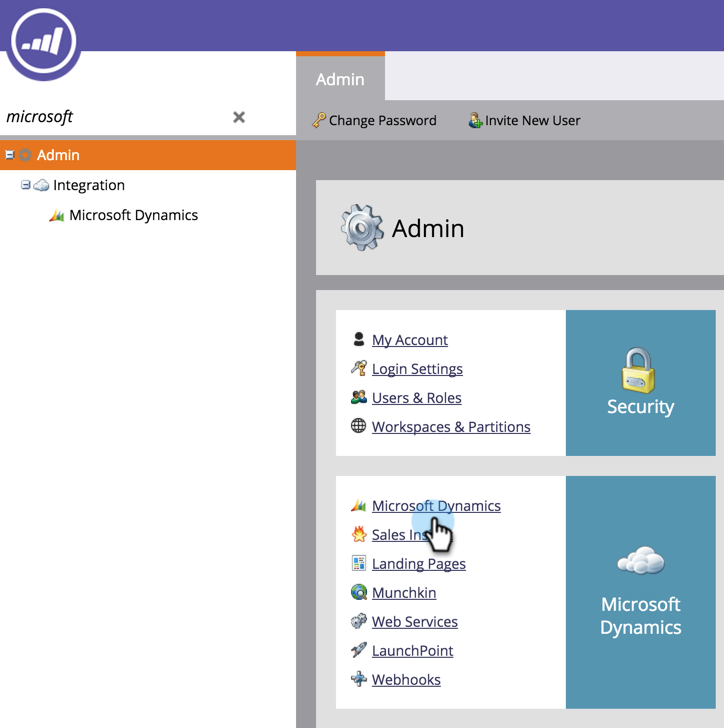Click the Marketo logo icon
The width and height of the screenshot is (724, 728).
(x=44, y=41)
